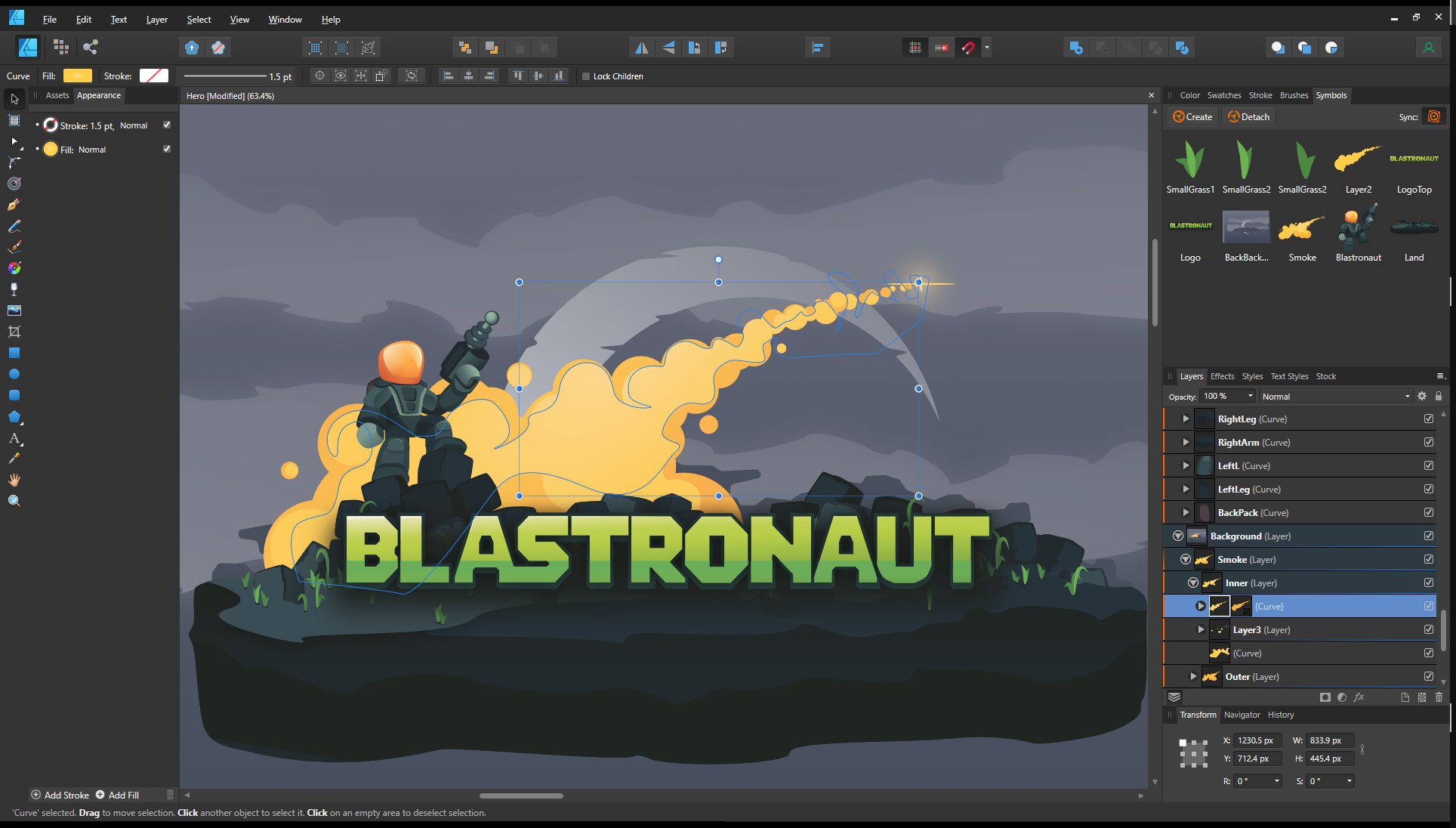Open the layer Opacity dropdown
The height and width of the screenshot is (828, 1456).
[x=1251, y=396]
